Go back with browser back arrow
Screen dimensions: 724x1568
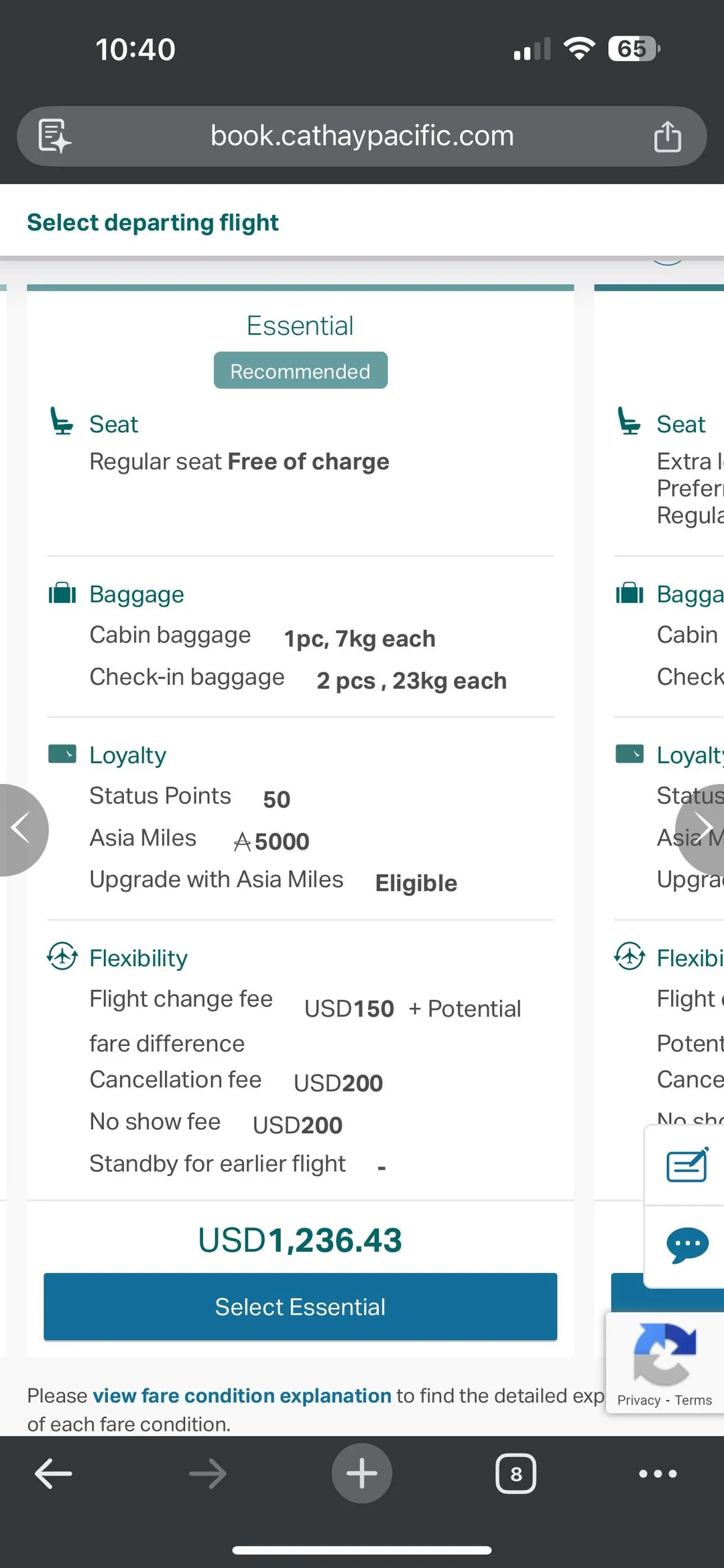click(54, 1474)
